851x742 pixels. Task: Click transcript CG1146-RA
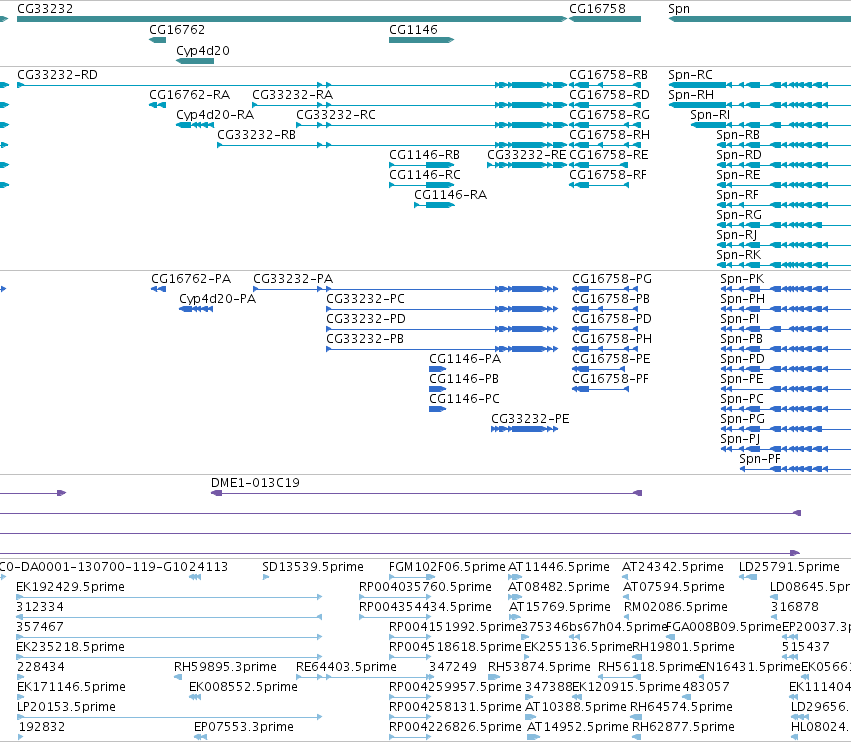450,195
